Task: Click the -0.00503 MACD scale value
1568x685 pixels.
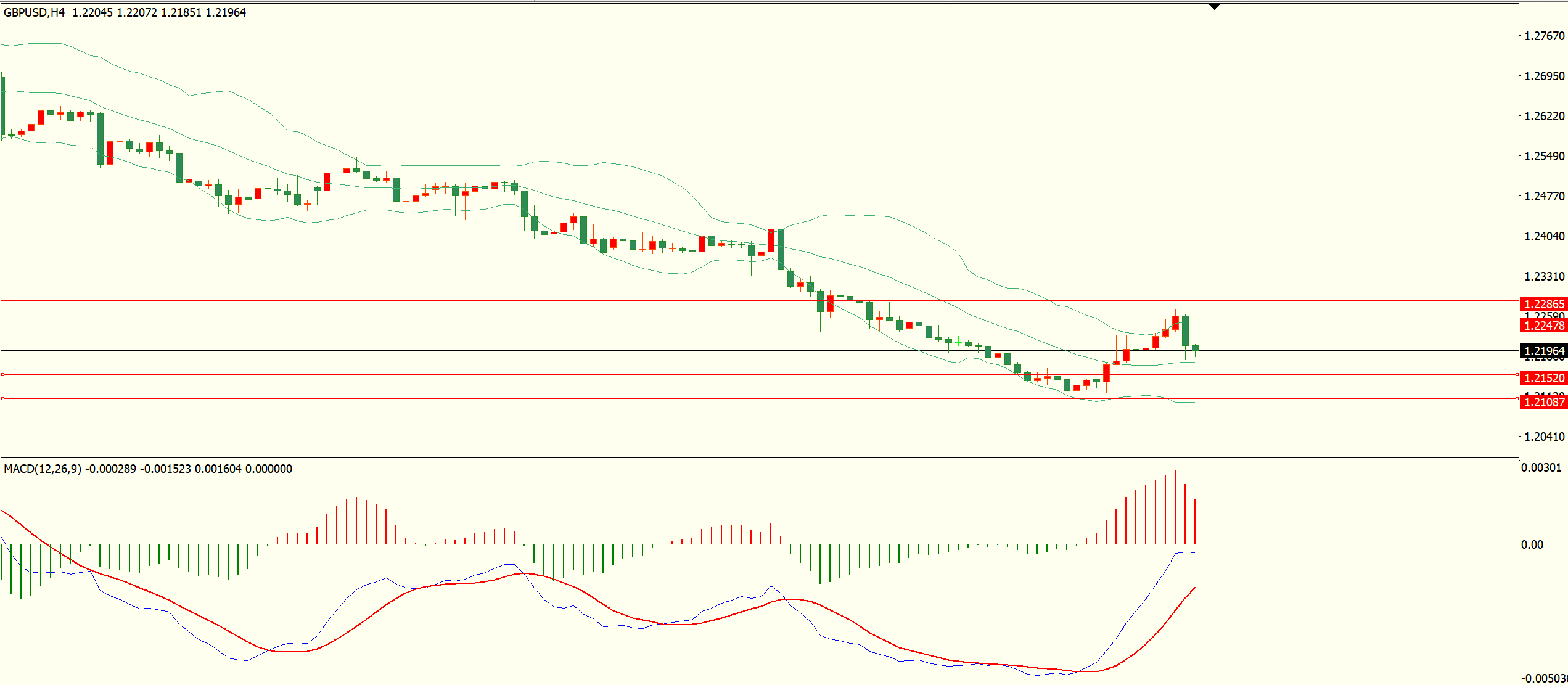Action: [1543, 678]
